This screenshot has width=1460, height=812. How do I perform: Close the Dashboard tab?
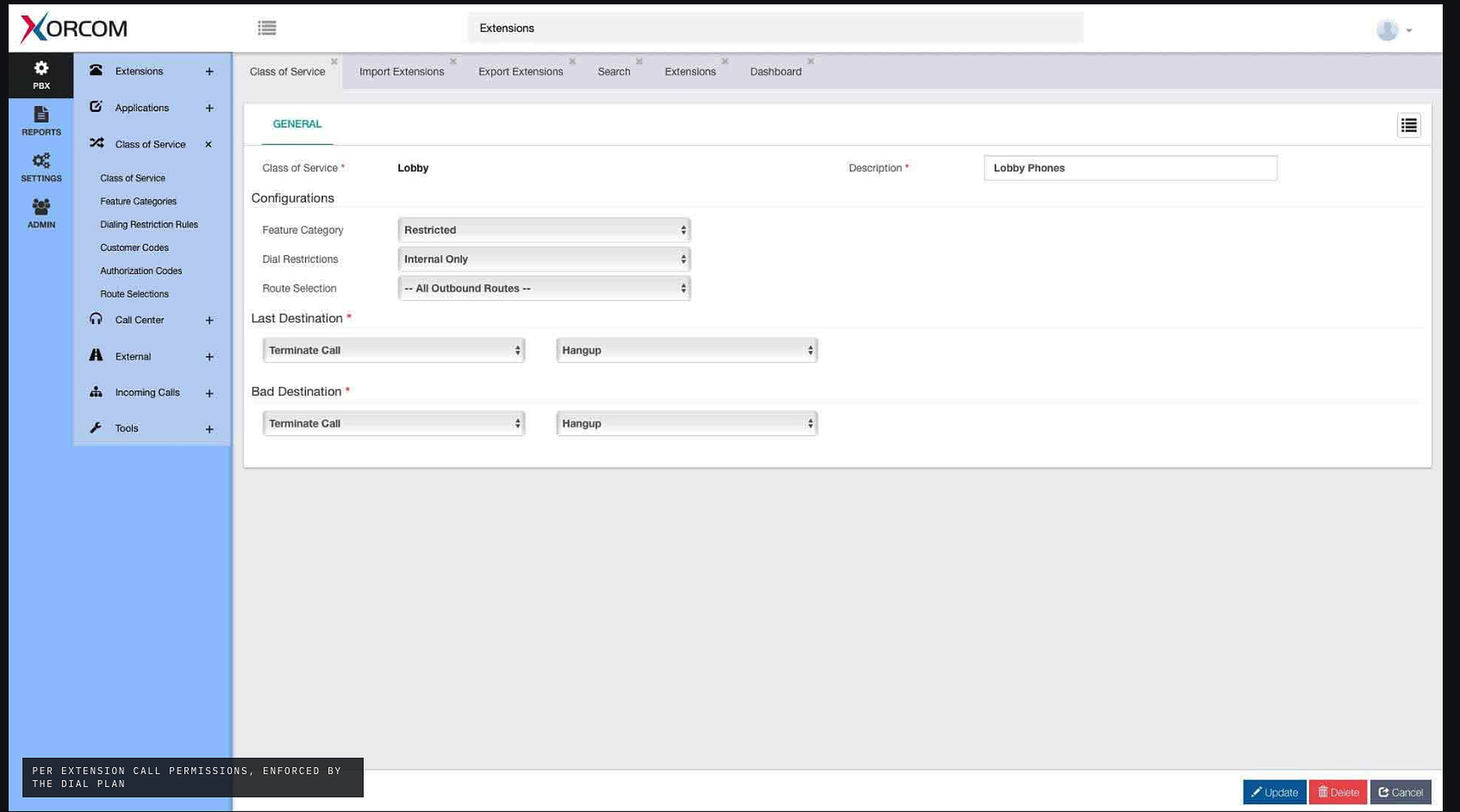810,61
